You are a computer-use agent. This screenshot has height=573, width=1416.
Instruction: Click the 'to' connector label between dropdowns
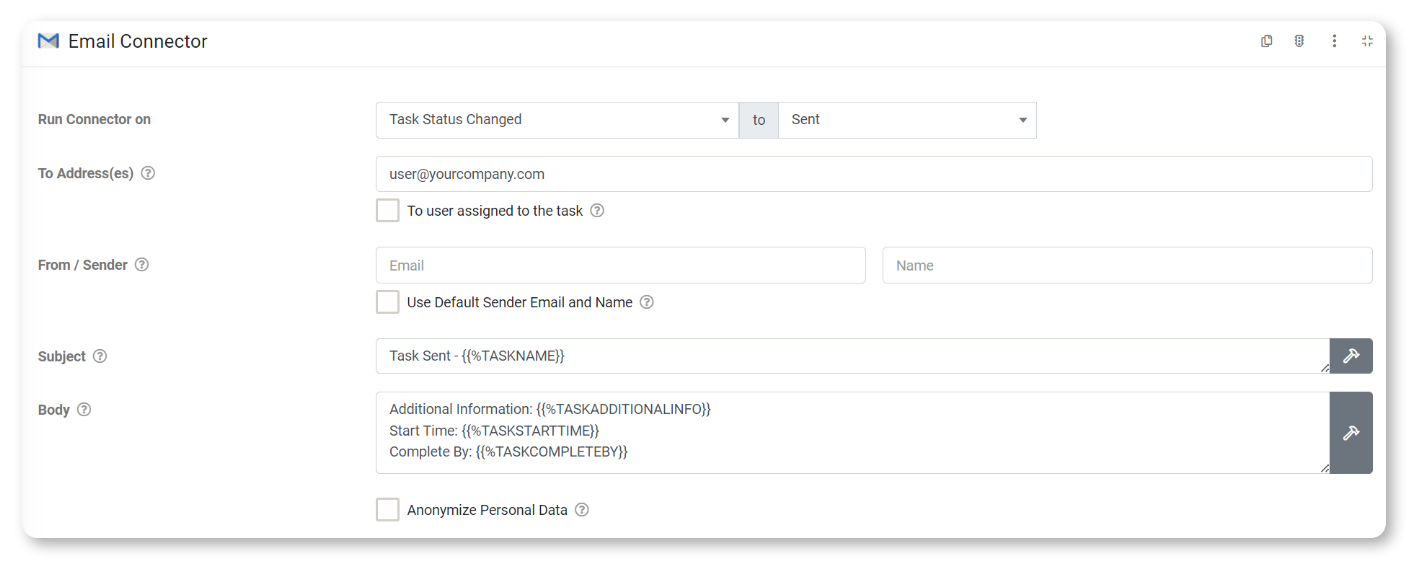[759, 120]
